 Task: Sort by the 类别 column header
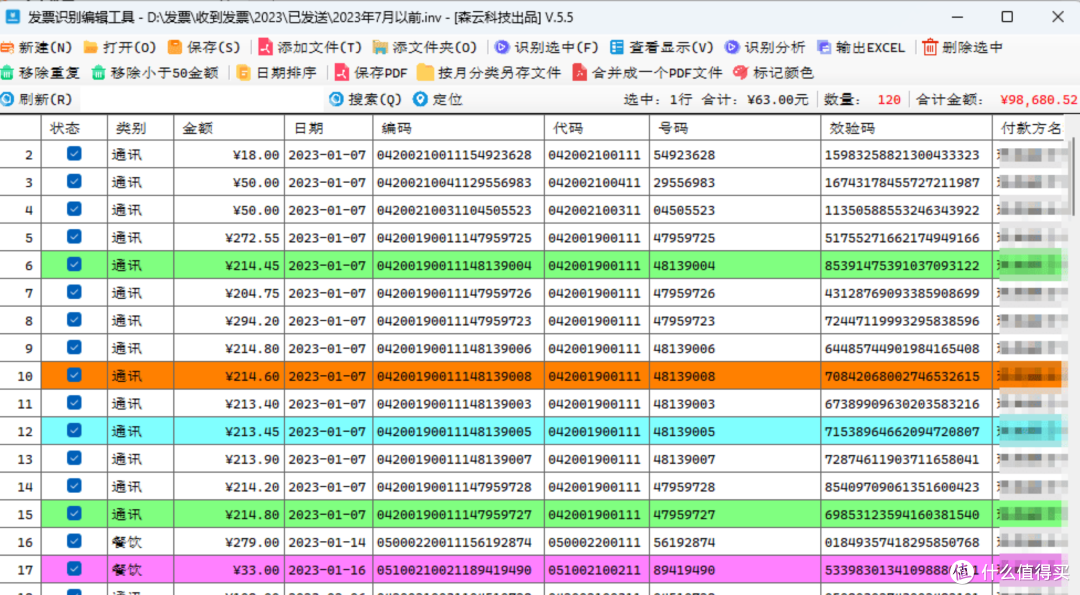coord(141,128)
